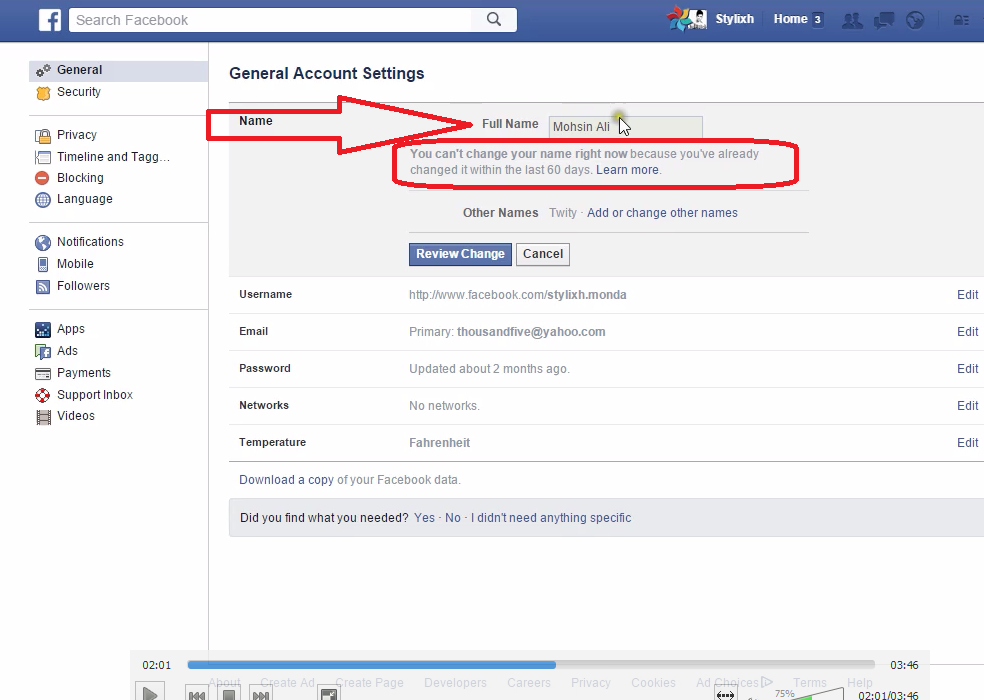This screenshot has width=984, height=700.
Task: Click I didn't need anything specific
Action: (551, 518)
